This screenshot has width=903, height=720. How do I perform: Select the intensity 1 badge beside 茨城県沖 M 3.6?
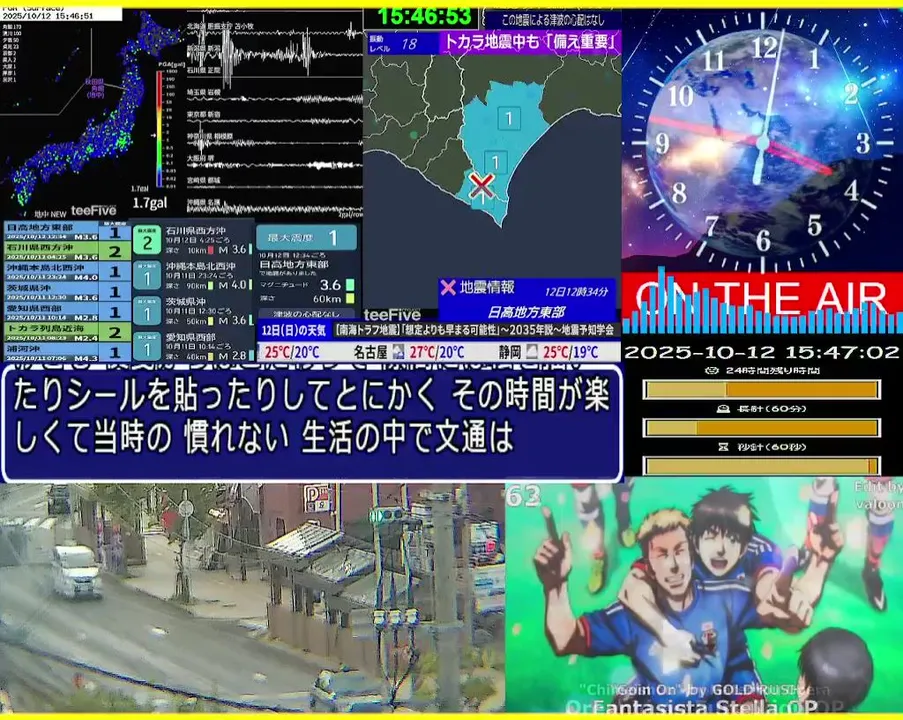(147, 312)
